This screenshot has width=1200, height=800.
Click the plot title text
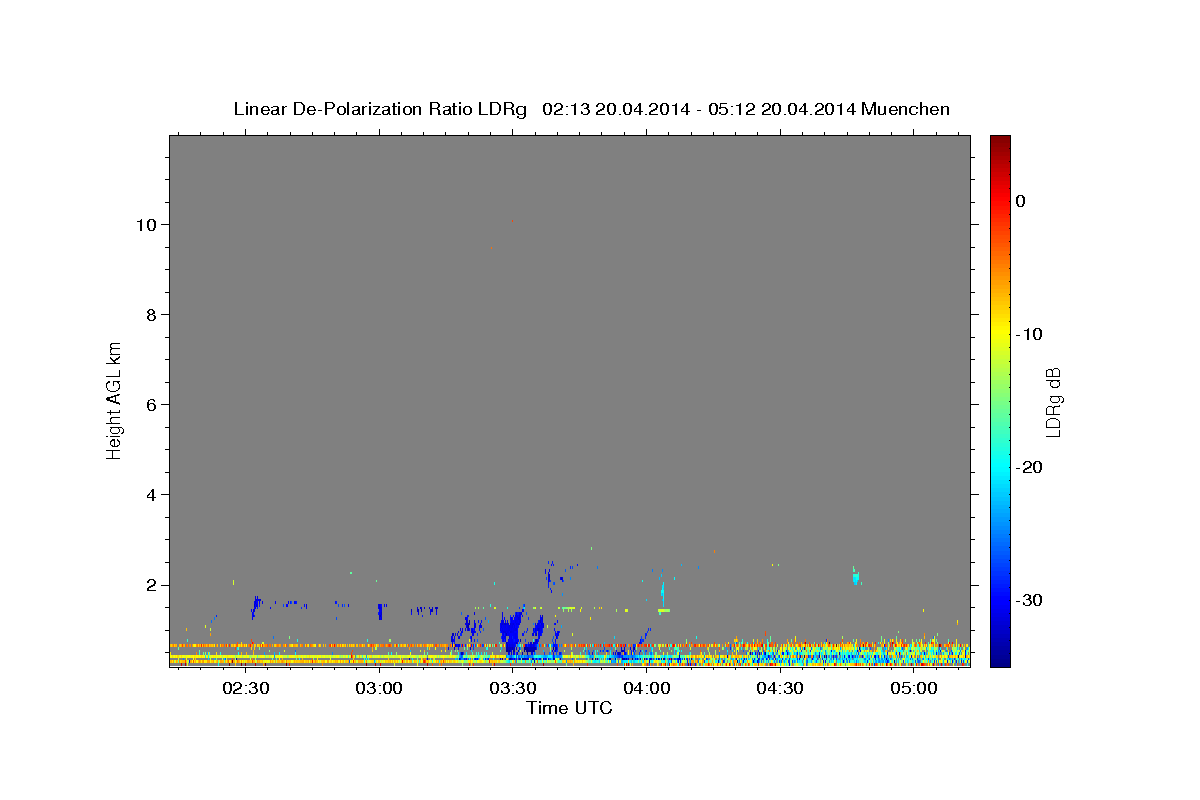coord(591,109)
